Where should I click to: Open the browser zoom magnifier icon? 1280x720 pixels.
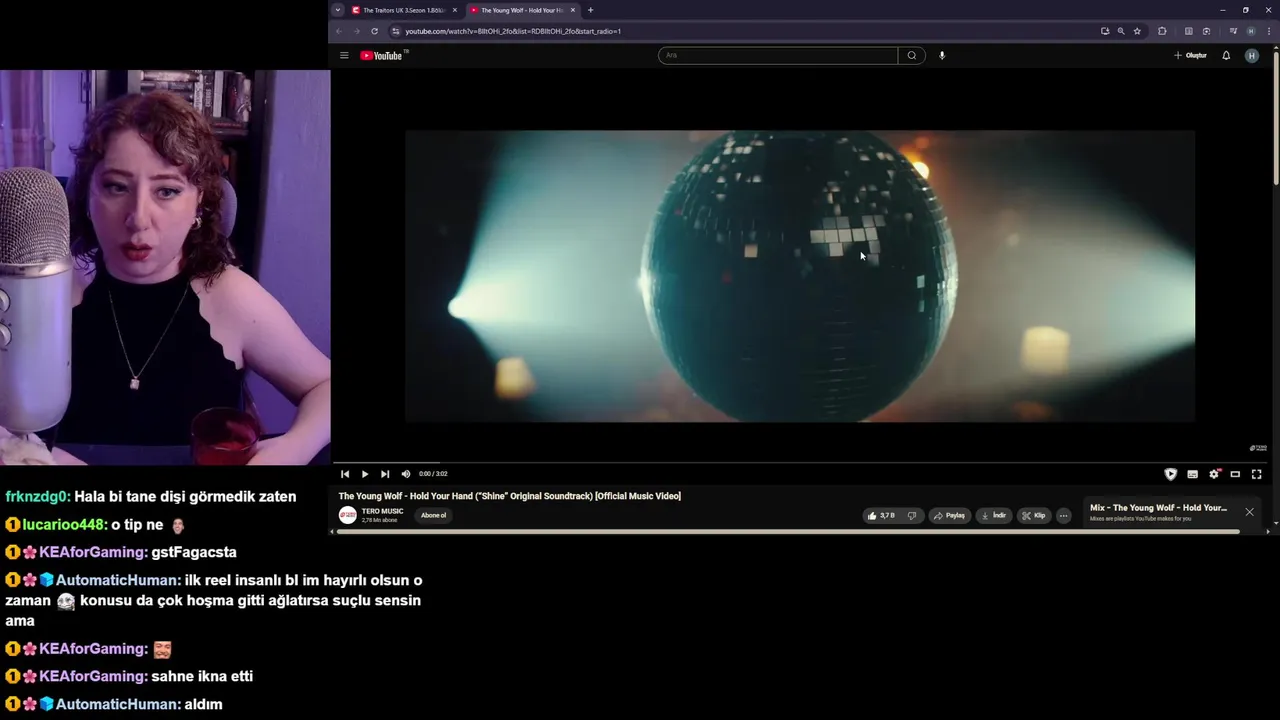tap(1121, 31)
